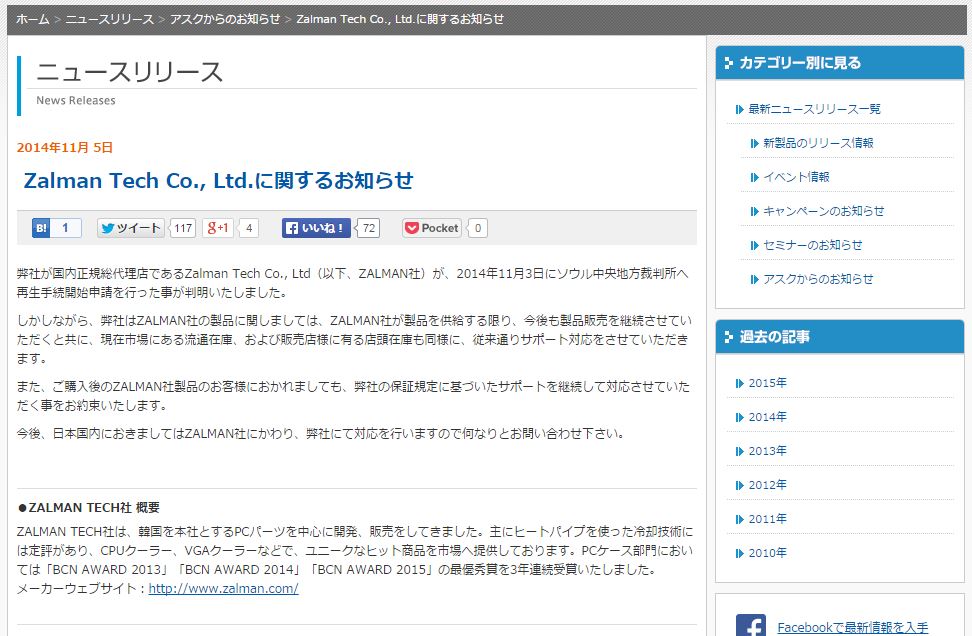Viewport: 972px width, 636px height.
Task: Click the ●ZALMAN TECH社 概要 heading
Action: pos(89,508)
